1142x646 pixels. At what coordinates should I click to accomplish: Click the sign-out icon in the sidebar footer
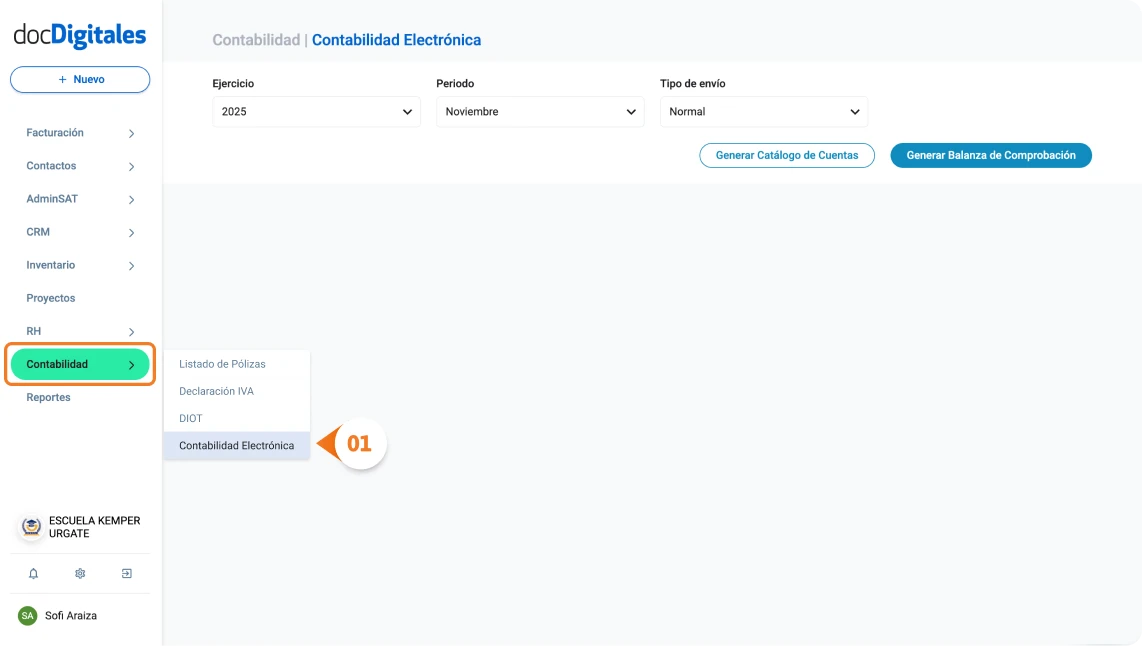[x=126, y=573]
